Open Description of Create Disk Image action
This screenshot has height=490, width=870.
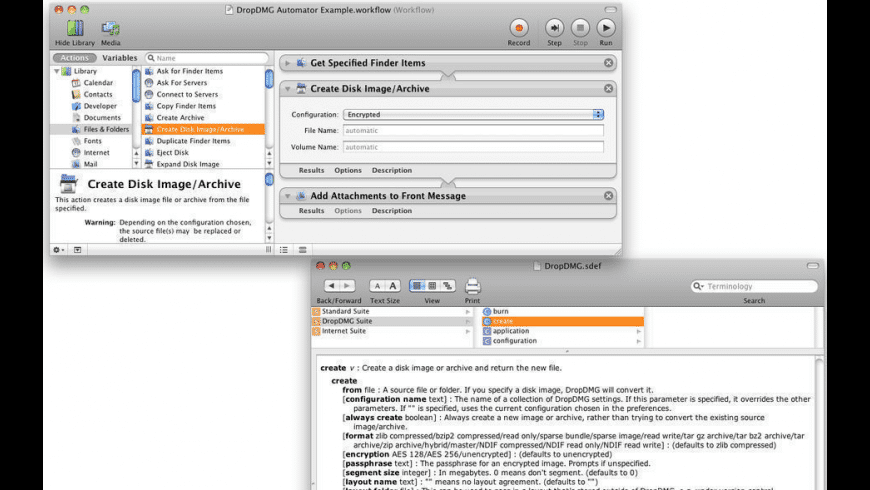pos(392,170)
